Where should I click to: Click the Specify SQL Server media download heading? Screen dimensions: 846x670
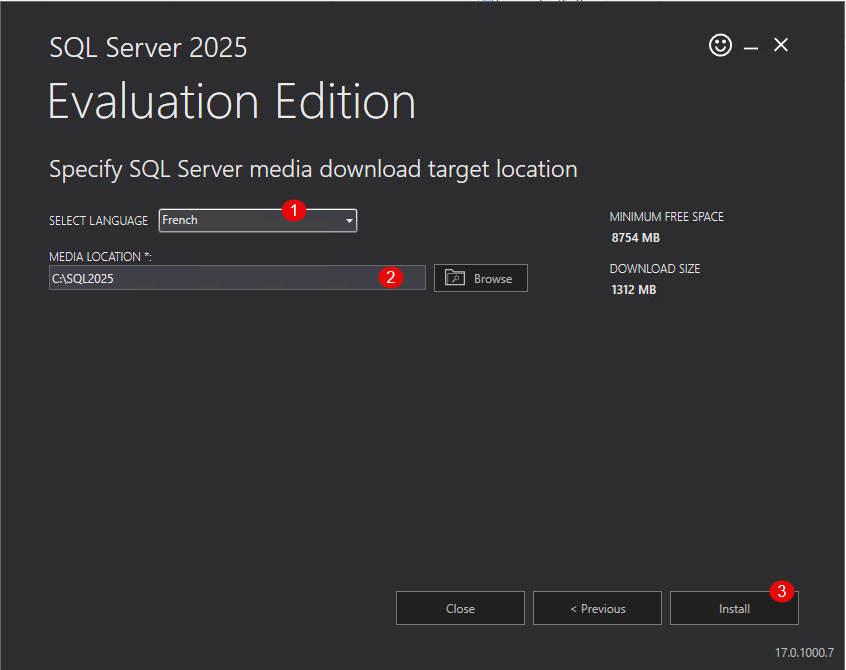tap(313, 169)
